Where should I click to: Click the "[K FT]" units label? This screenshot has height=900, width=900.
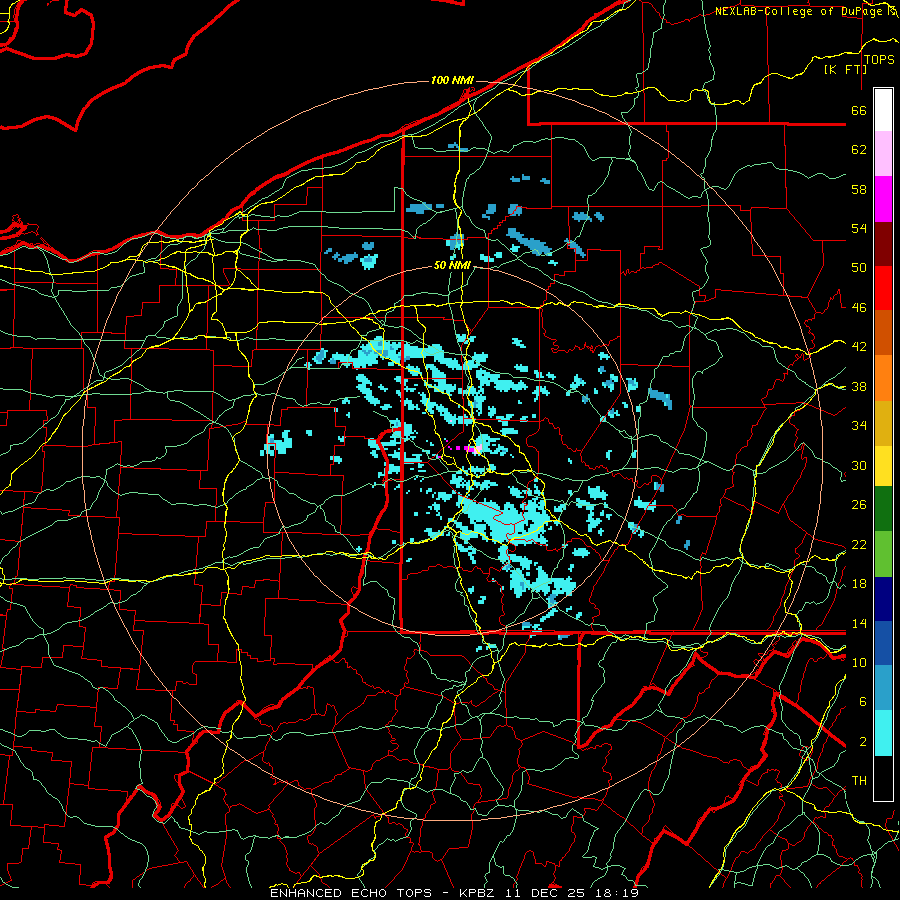[845, 69]
